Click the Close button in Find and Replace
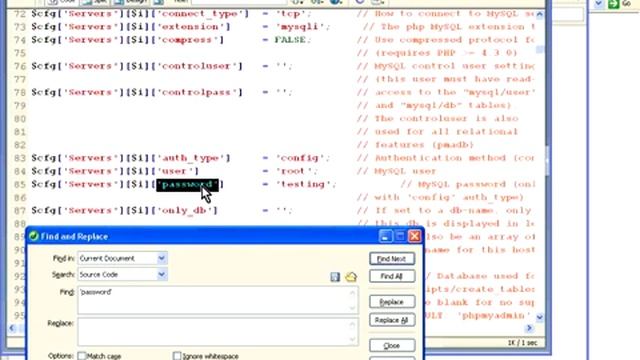The image size is (640, 360). (392, 346)
